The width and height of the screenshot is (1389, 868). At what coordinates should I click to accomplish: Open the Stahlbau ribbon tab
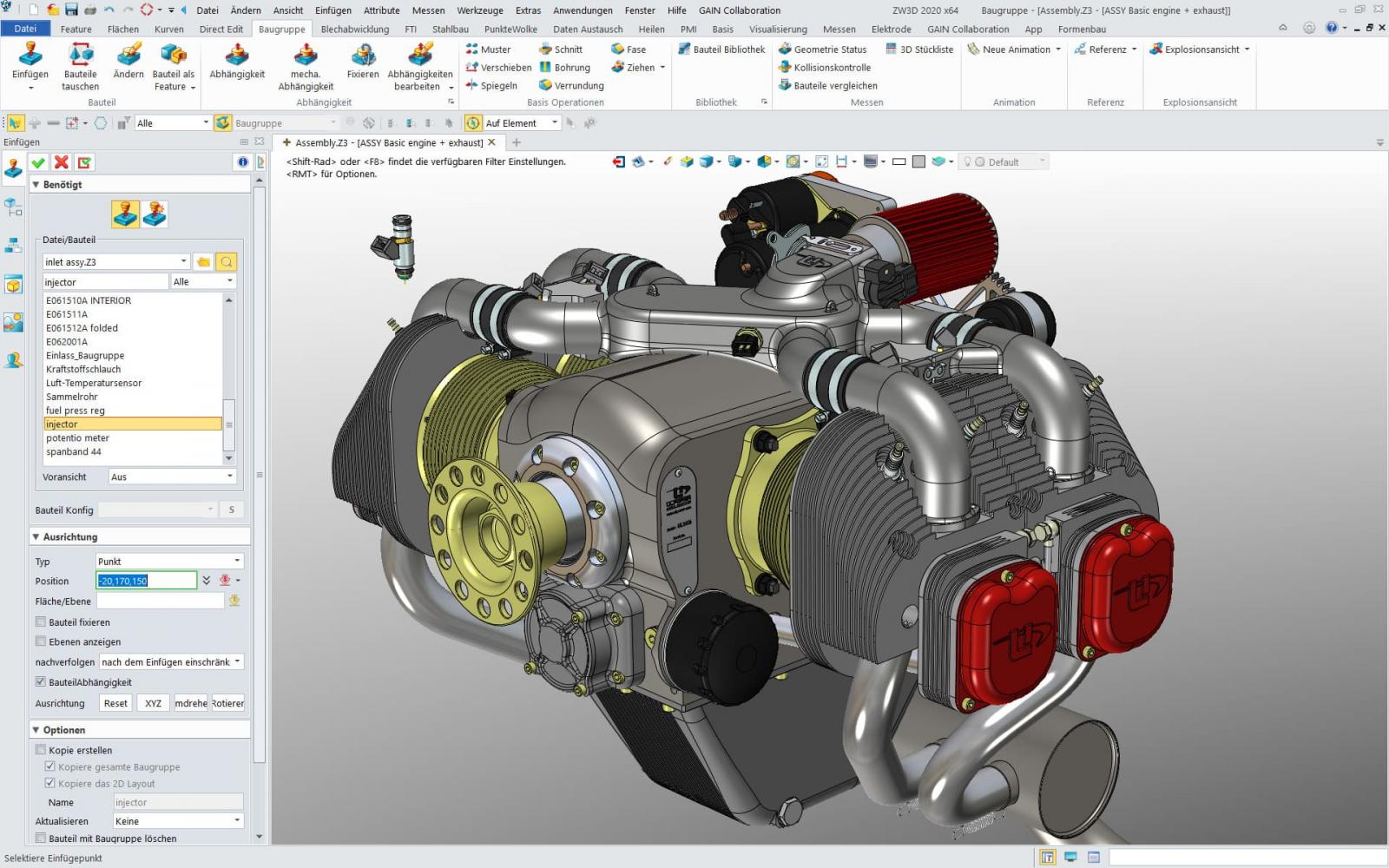451,29
